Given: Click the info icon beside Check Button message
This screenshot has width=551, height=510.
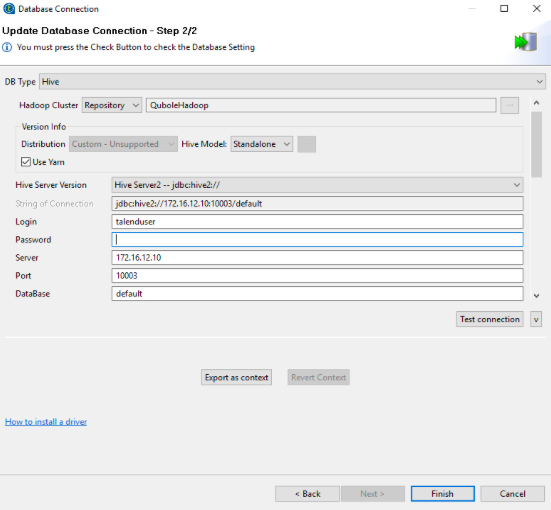Looking at the screenshot, I should [x=7, y=47].
